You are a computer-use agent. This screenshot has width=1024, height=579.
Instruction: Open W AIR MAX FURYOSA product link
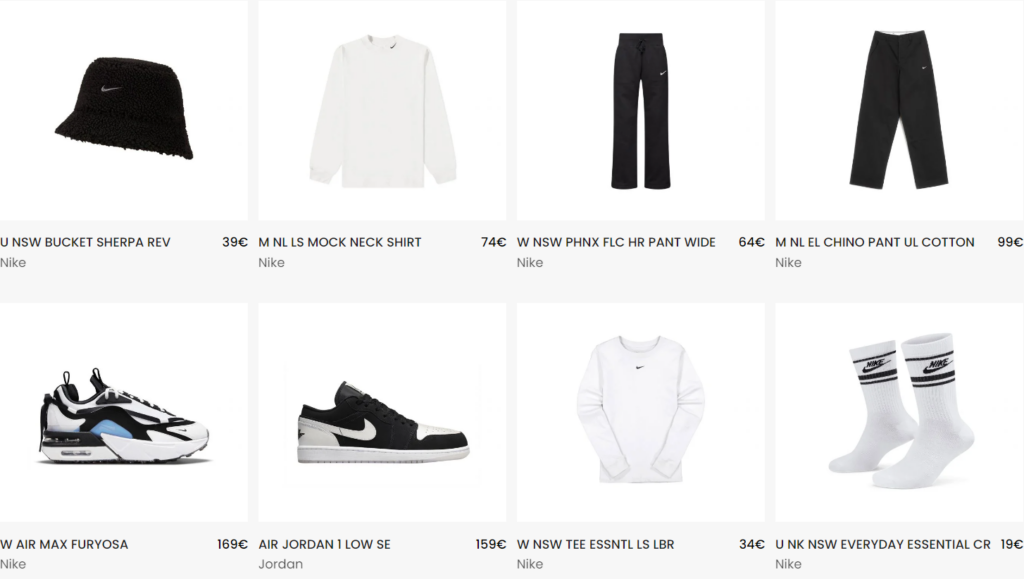[64, 544]
